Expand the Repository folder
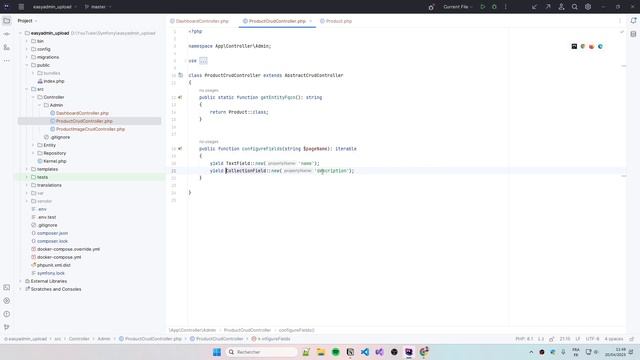This screenshot has height=360, width=640. click(x=33, y=153)
